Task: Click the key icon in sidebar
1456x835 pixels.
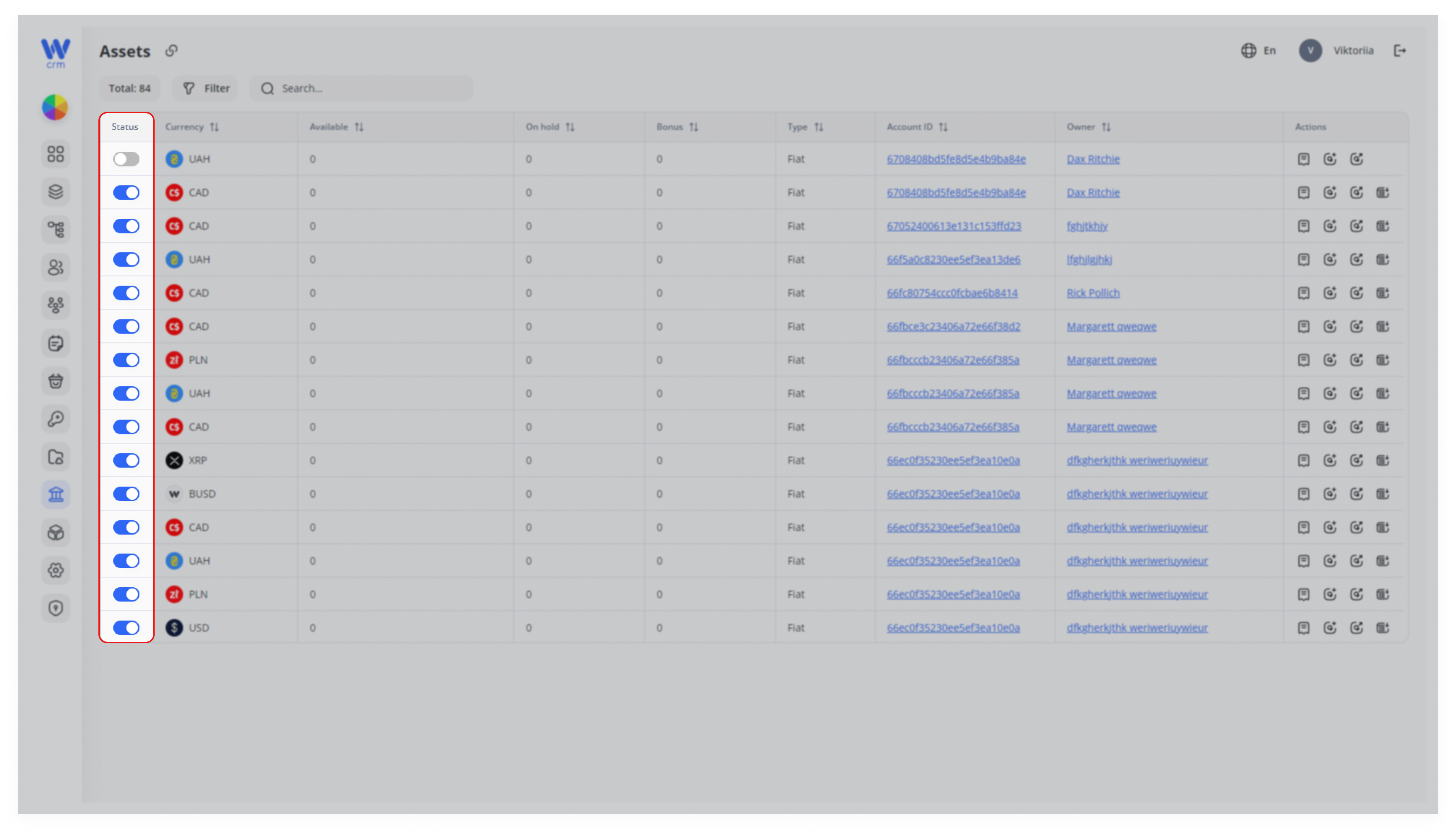Action: tap(55, 419)
